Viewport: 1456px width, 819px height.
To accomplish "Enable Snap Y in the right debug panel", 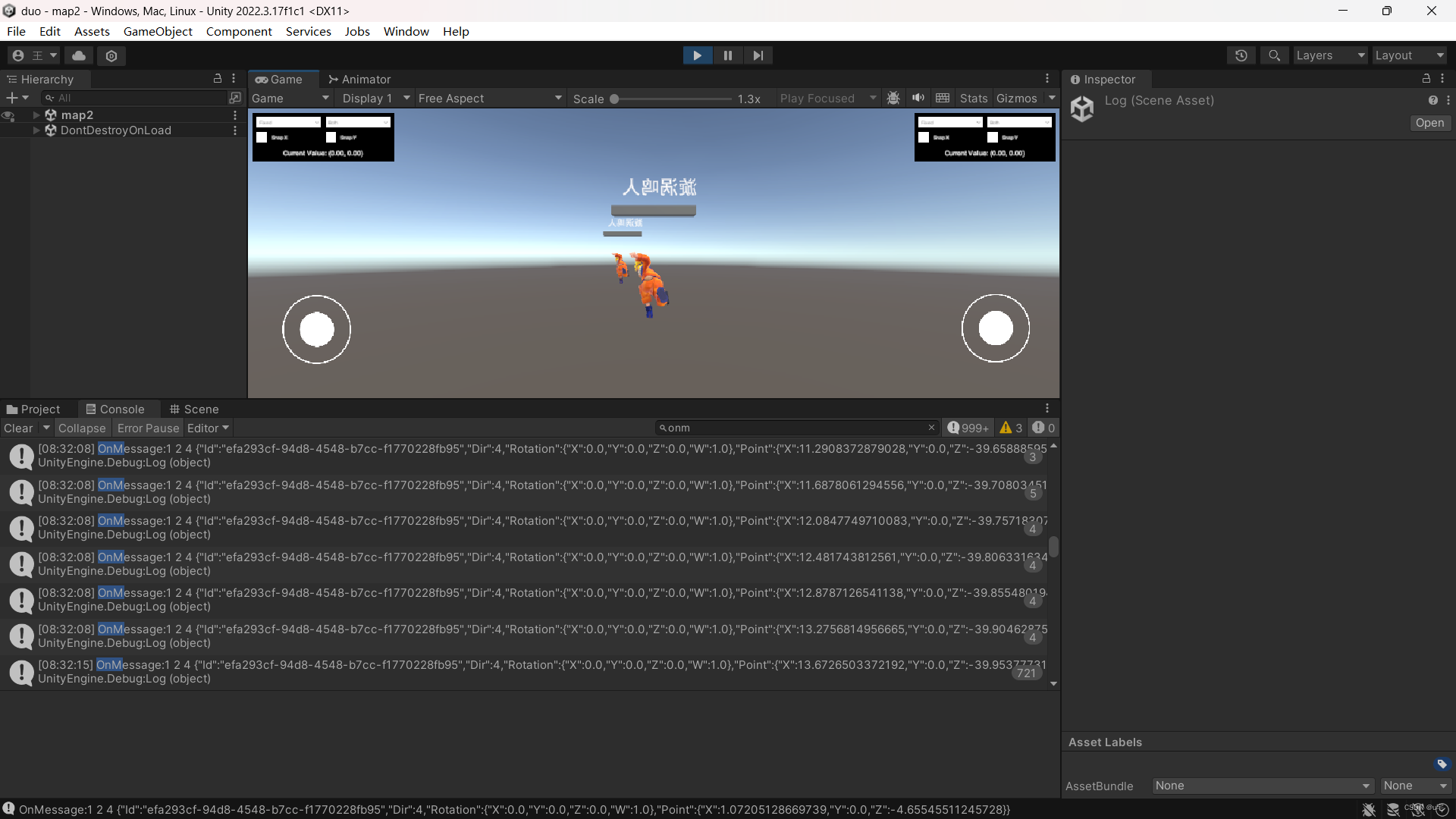I will tap(993, 137).
